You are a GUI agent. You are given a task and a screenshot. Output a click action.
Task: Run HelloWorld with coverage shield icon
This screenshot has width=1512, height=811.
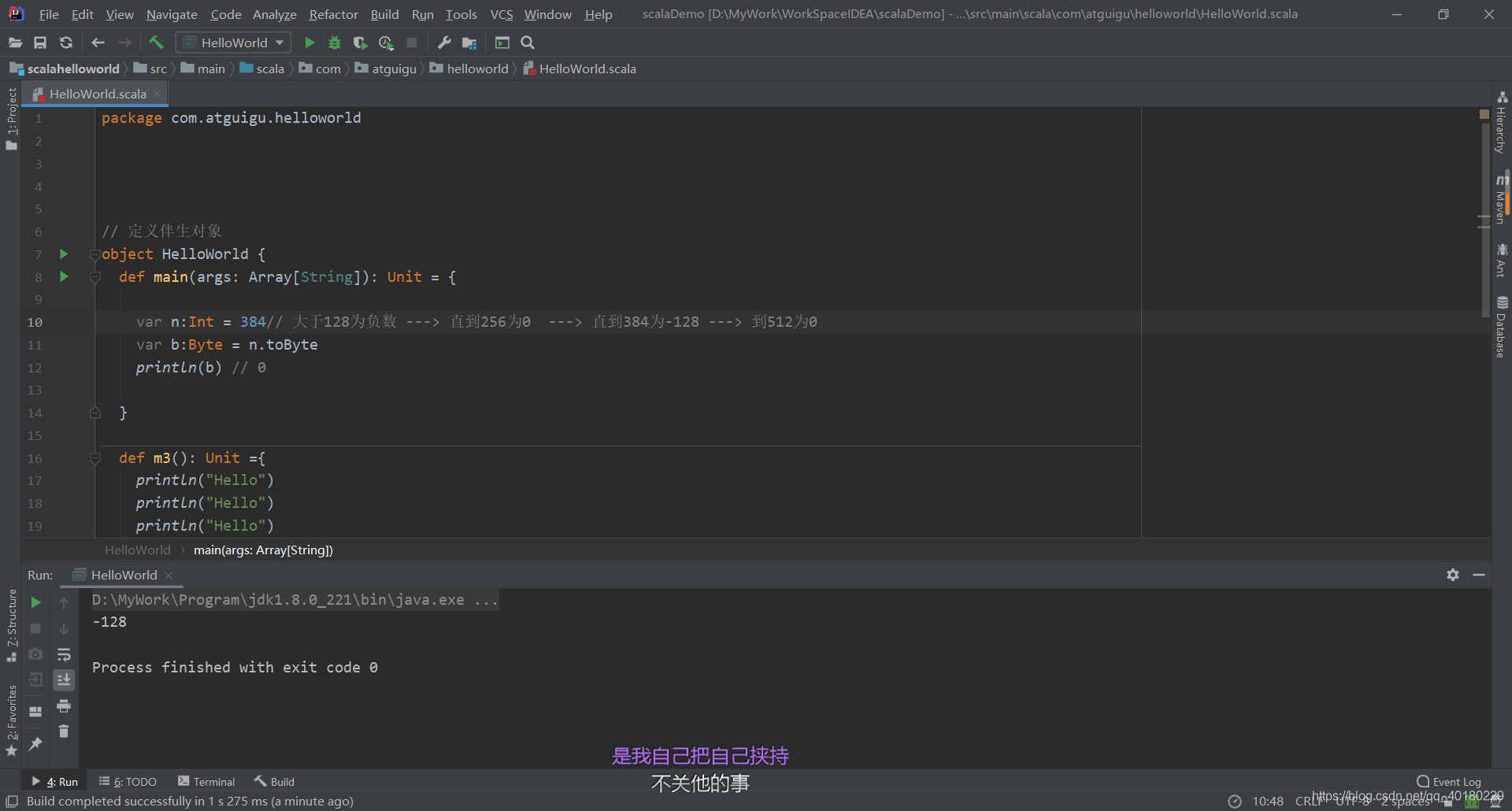(x=361, y=43)
